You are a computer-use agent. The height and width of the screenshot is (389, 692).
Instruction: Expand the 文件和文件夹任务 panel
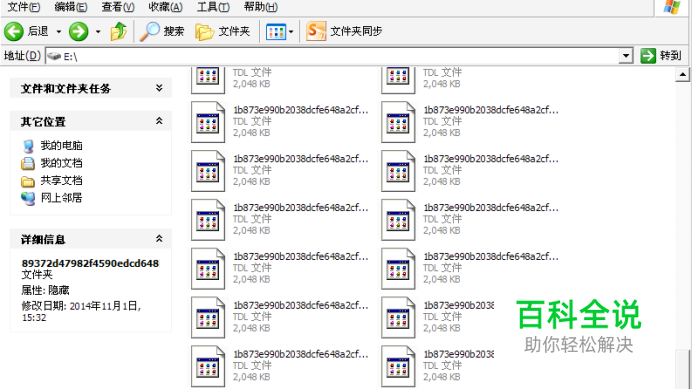coord(159,88)
